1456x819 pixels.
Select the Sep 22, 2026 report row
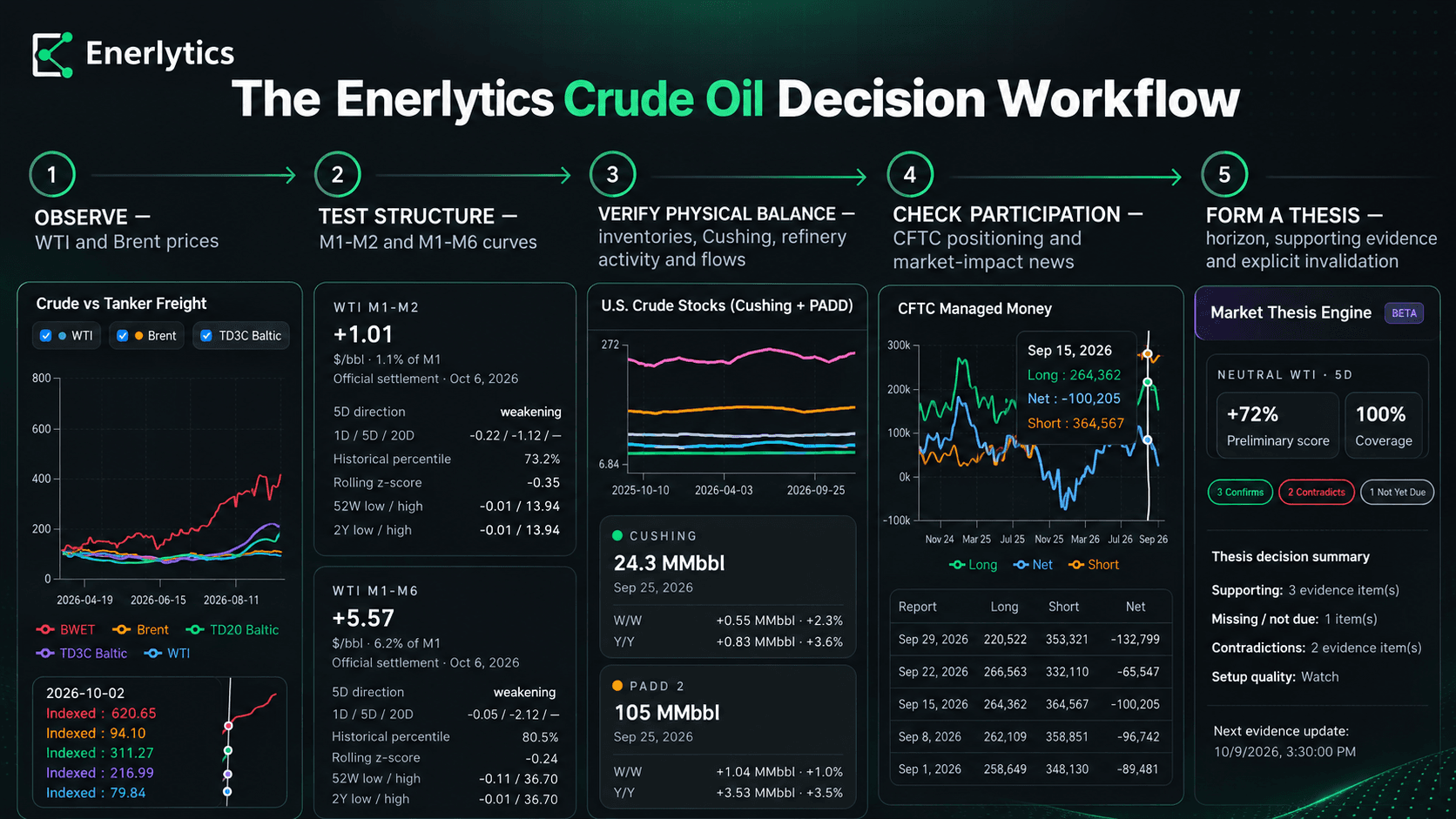[1030, 672]
